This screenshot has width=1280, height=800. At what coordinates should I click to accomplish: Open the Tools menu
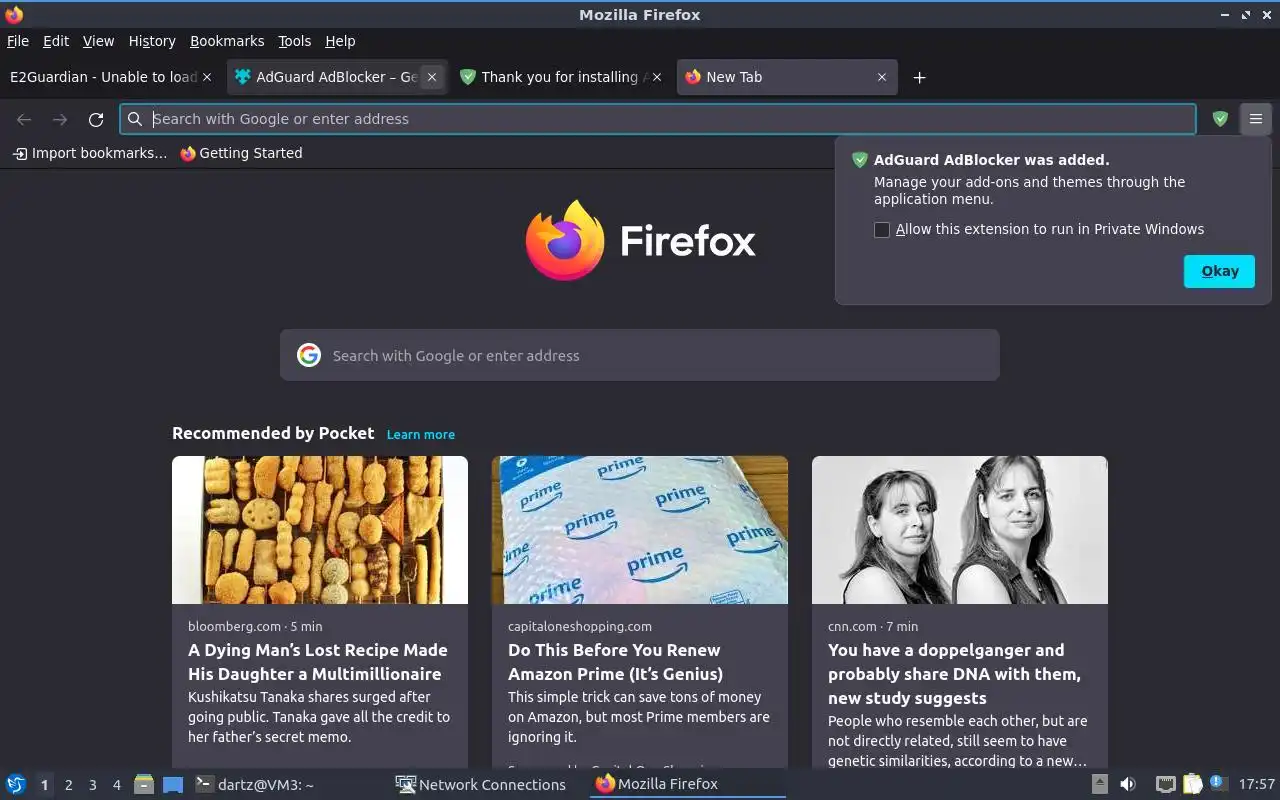pos(295,41)
